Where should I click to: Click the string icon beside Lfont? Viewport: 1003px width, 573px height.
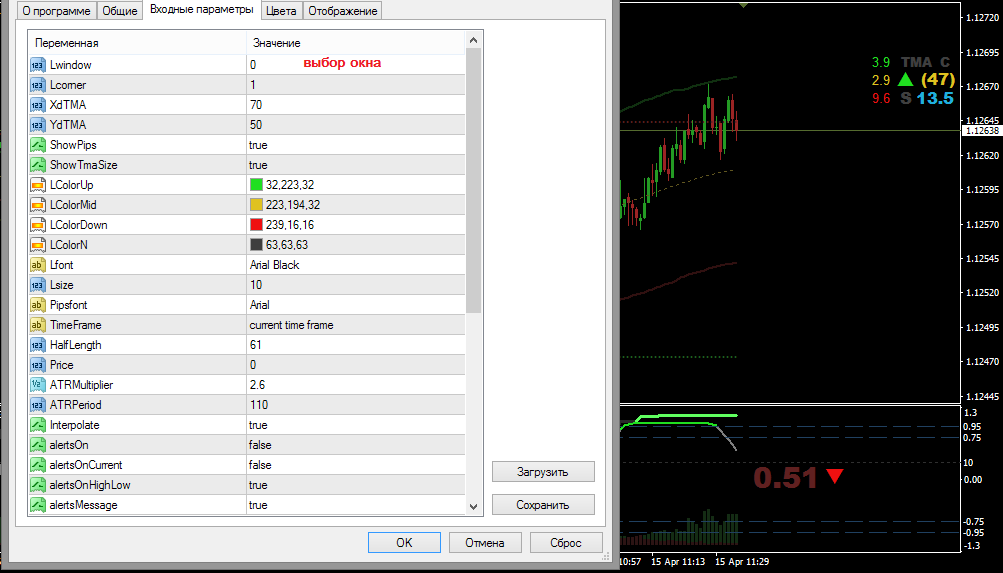(x=38, y=265)
